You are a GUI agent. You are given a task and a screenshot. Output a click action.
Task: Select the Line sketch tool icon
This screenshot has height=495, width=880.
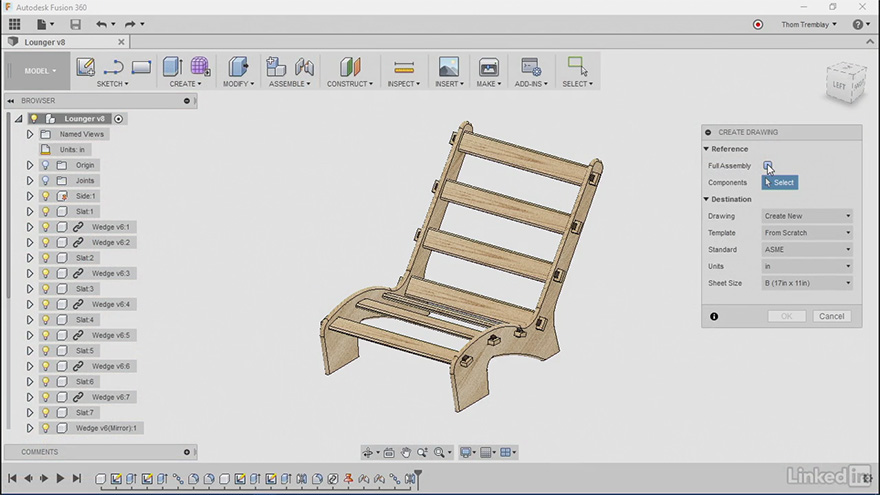click(113, 67)
